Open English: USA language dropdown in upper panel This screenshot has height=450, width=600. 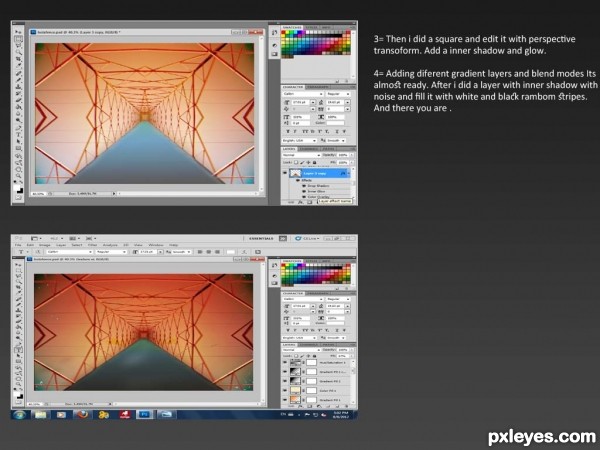pos(300,140)
